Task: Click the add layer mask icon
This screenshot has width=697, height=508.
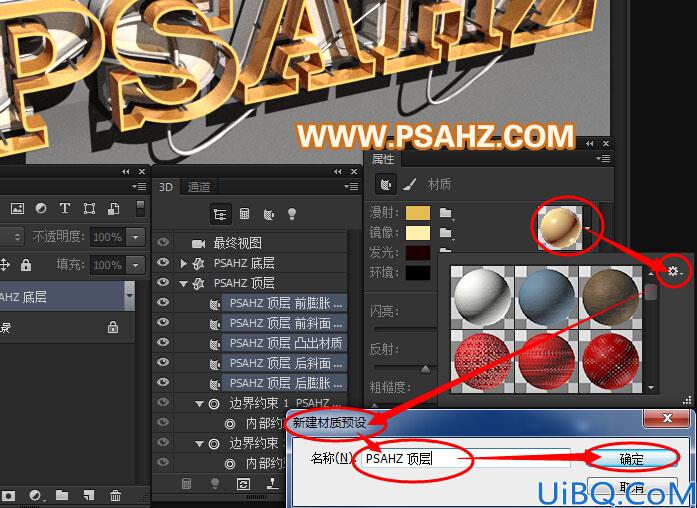Action: pos(9,495)
